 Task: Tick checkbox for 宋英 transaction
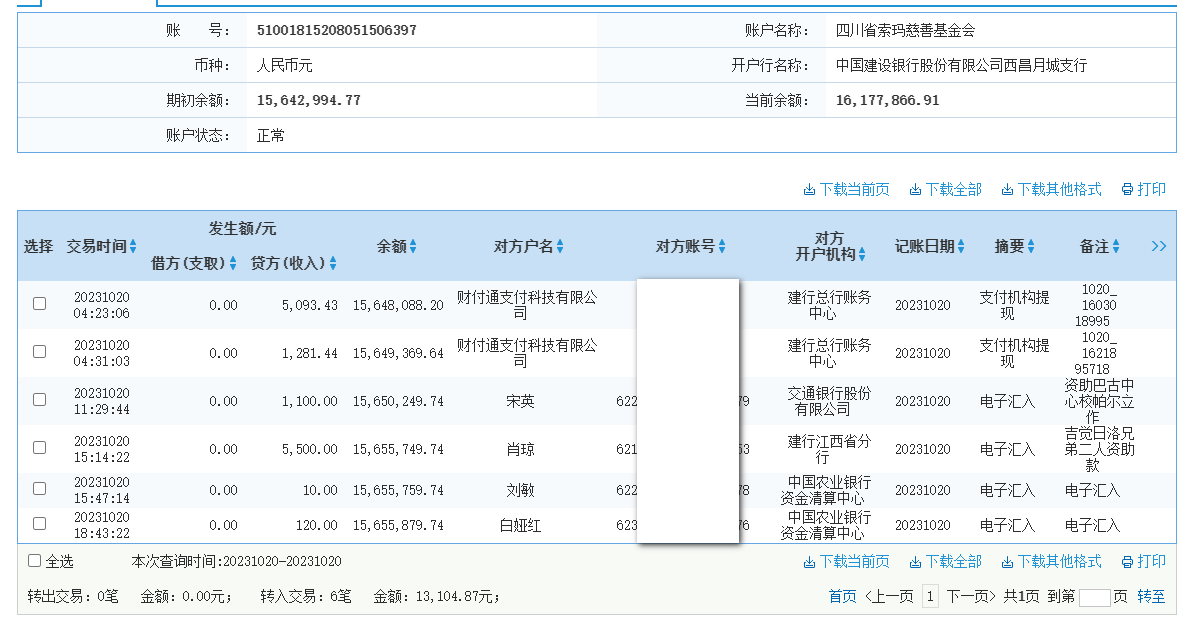point(40,400)
